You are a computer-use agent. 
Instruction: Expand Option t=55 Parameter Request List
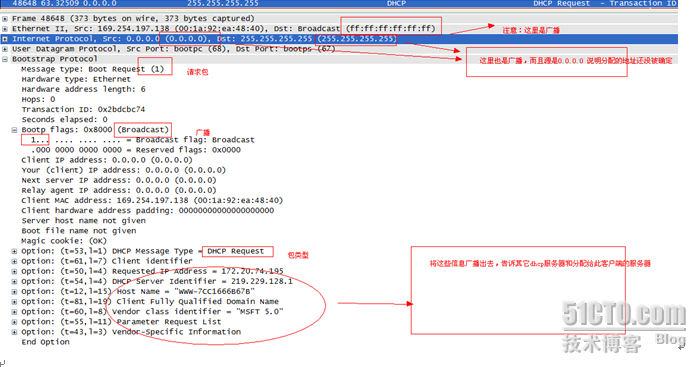tap(14, 322)
